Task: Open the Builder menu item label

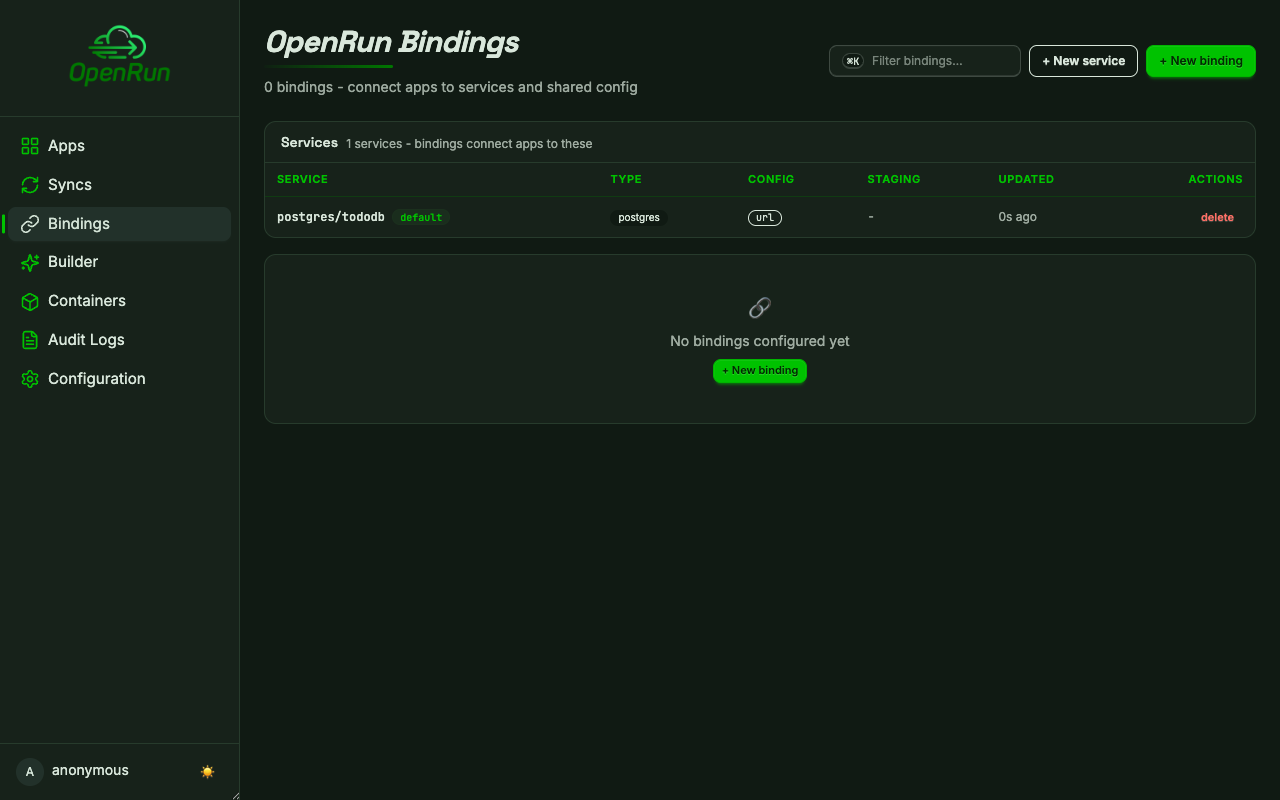Action: 73,262
